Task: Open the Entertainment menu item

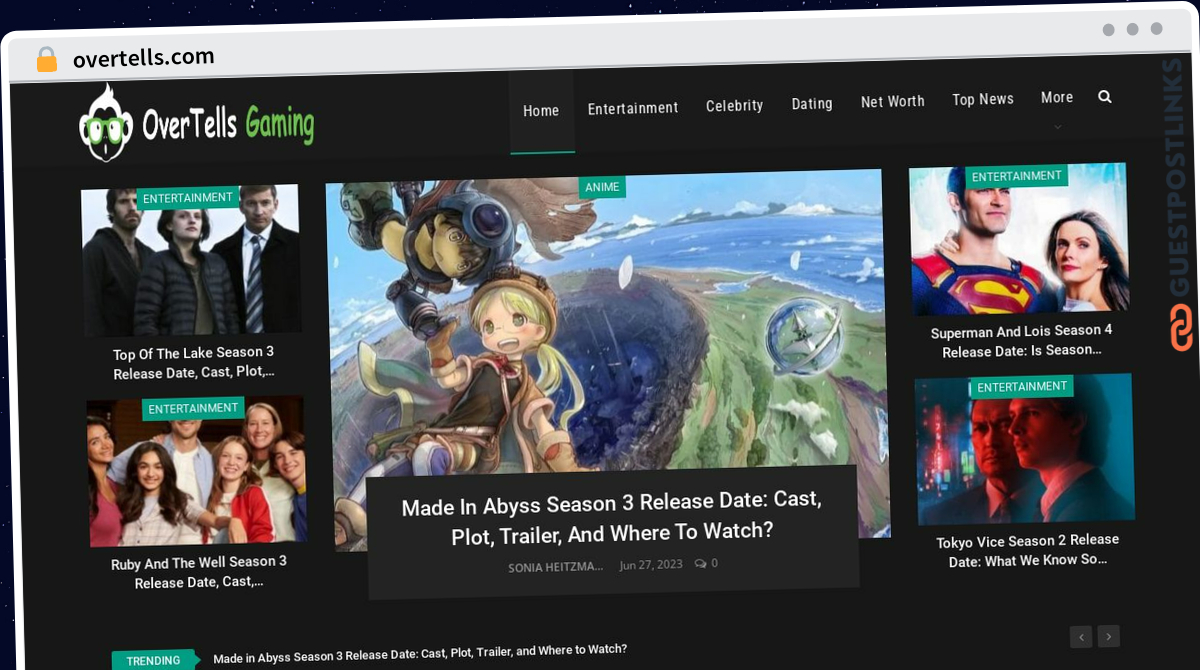Action: pos(633,108)
